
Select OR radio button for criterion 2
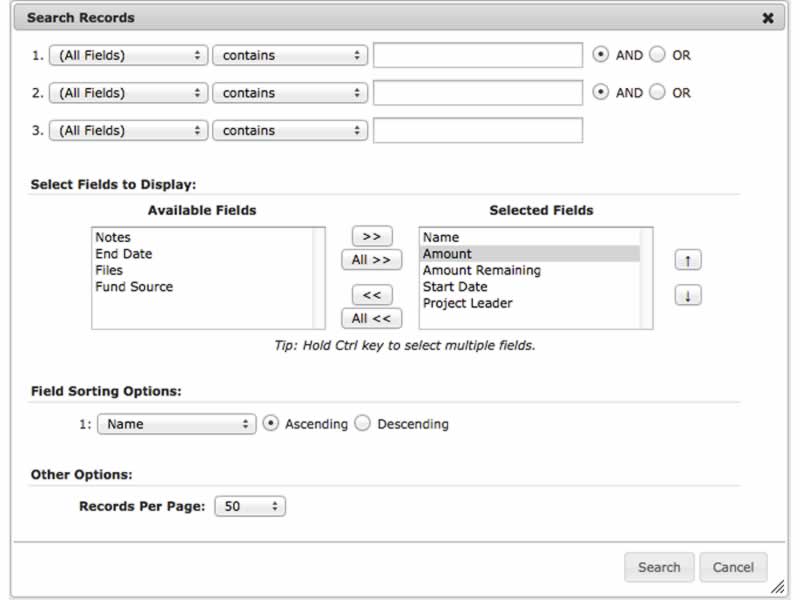click(x=657, y=92)
